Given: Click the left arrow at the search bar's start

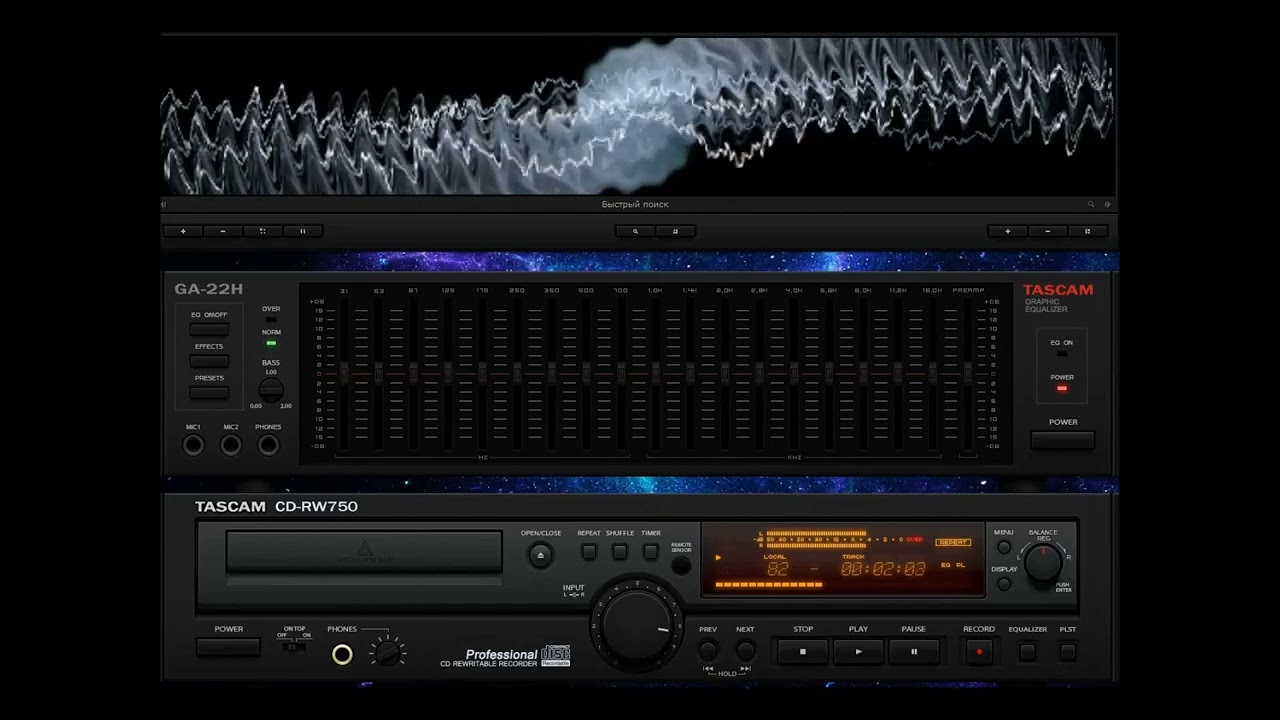Looking at the screenshot, I should click(x=164, y=204).
